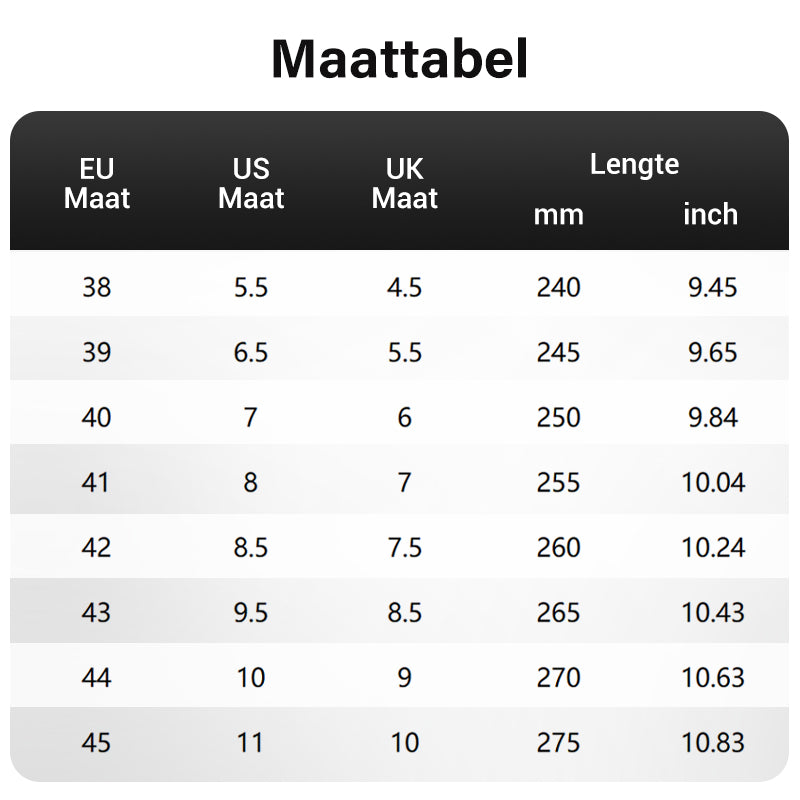Click EU size 38 cell

pos(97,288)
